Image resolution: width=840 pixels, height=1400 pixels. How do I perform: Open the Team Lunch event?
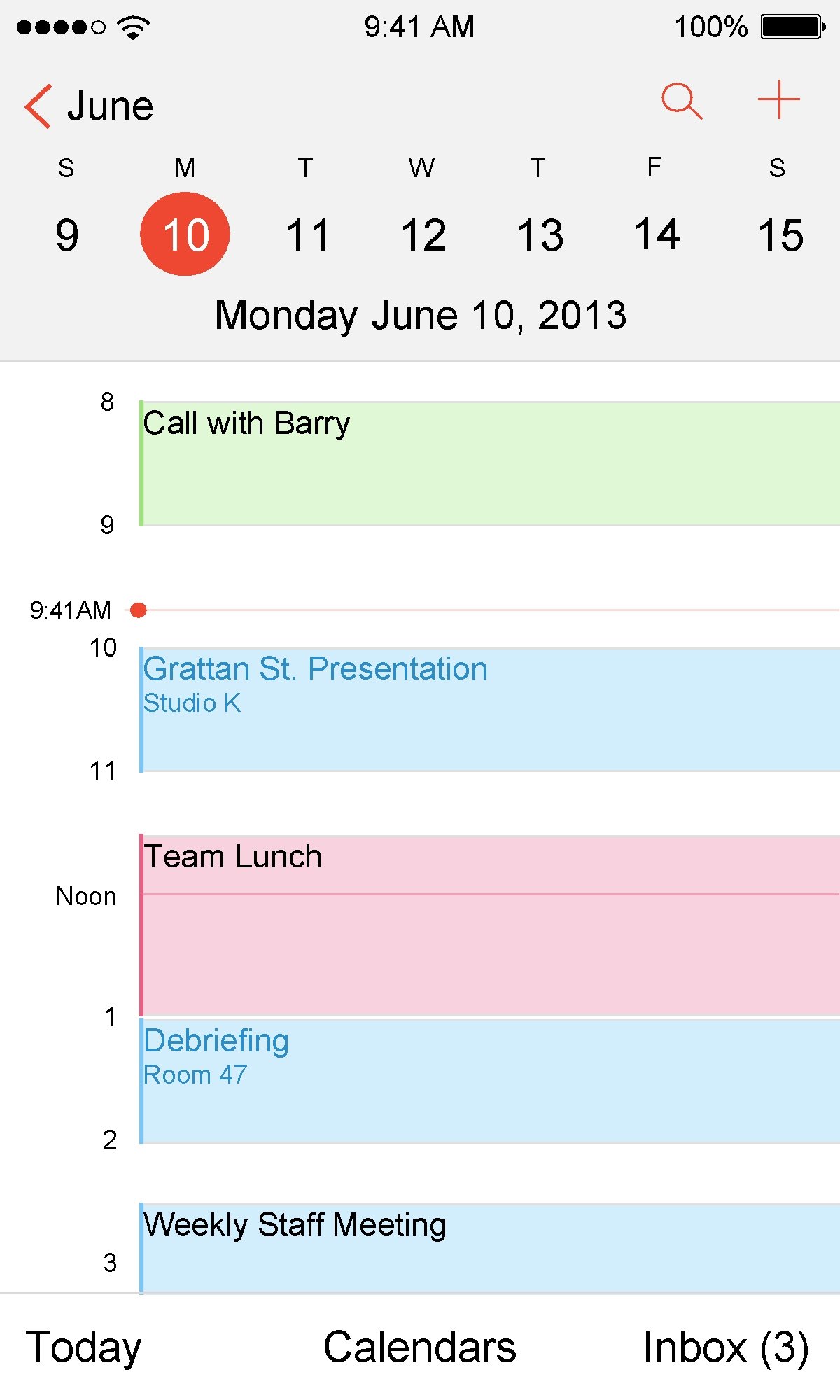pos(490,925)
